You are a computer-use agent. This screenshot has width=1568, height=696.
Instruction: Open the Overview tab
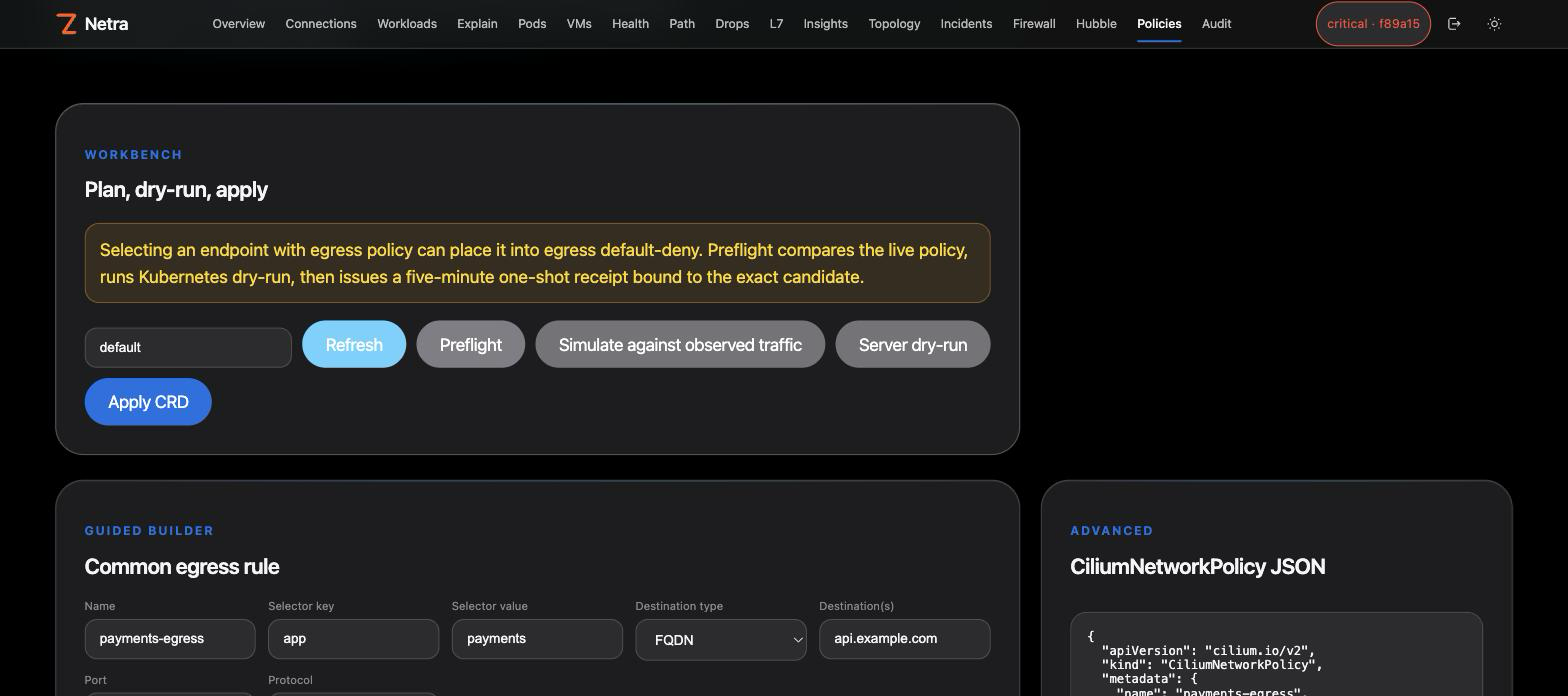click(x=239, y=24)
